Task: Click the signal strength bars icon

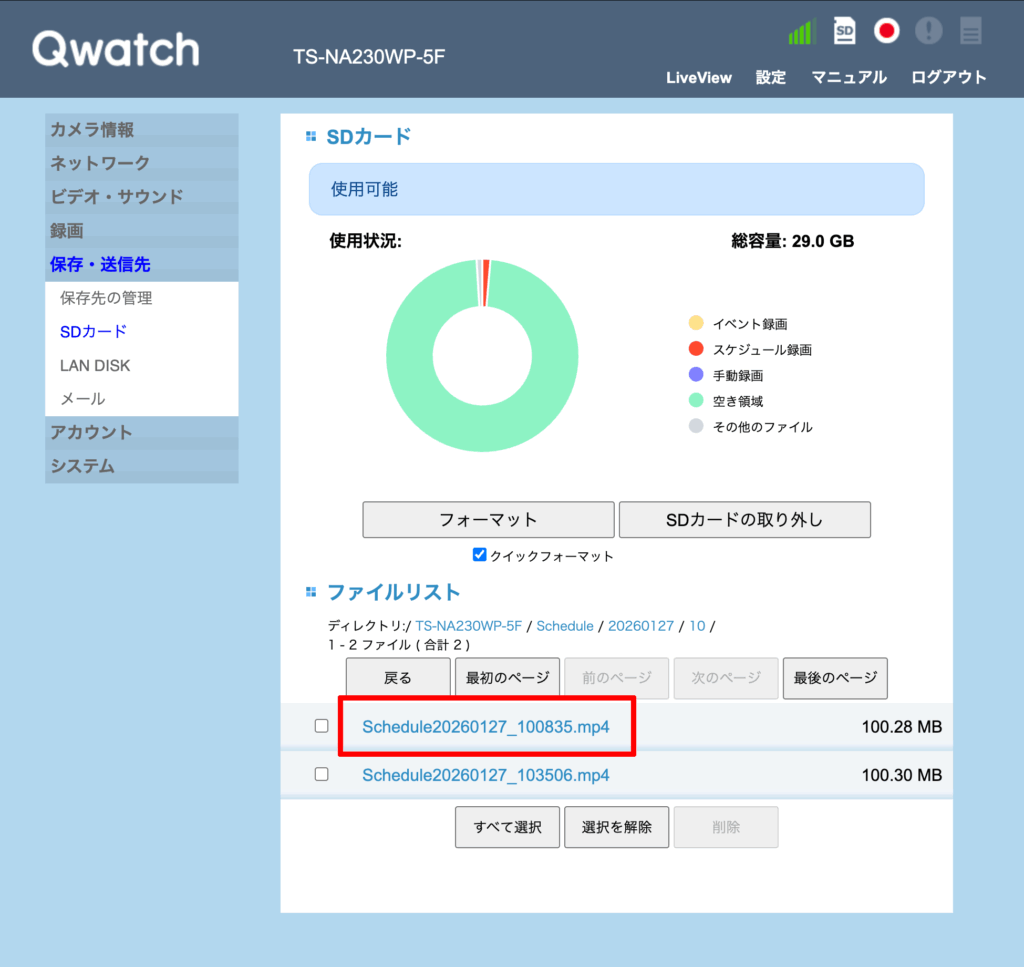Action: pos(802,32)
